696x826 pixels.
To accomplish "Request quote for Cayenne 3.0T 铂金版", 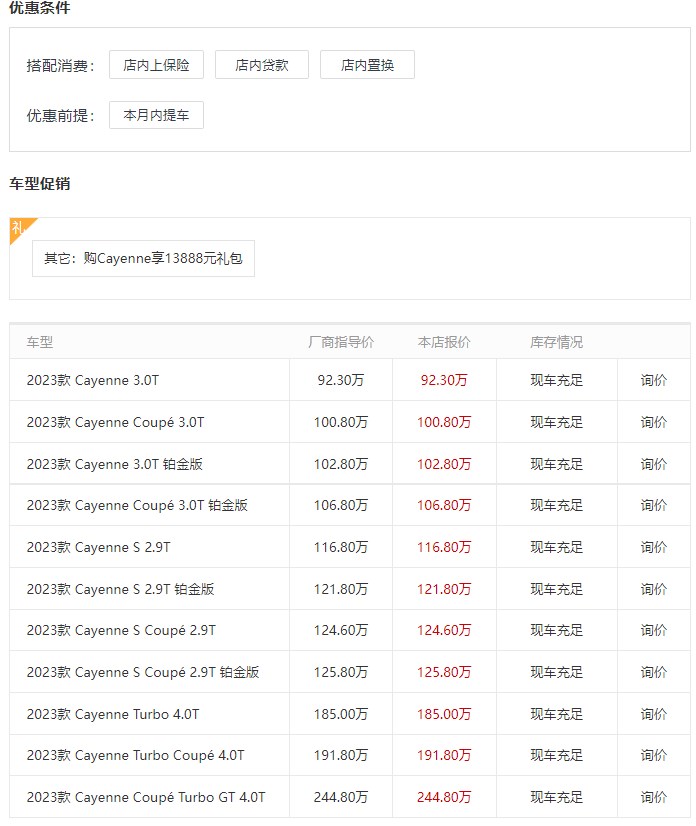I will pyautogui.click(x=653, y=464).
